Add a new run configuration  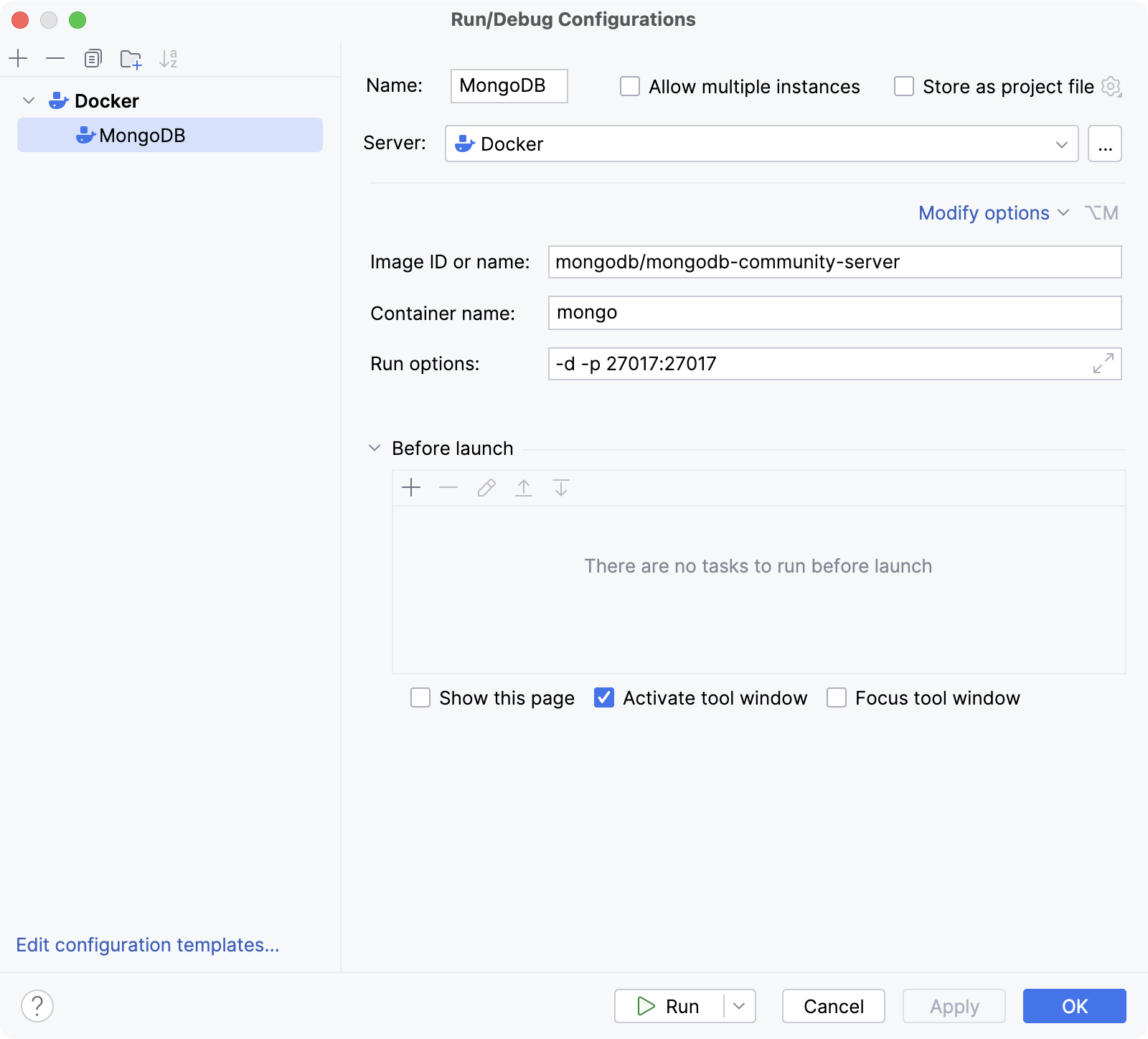(x=18, y=59)
